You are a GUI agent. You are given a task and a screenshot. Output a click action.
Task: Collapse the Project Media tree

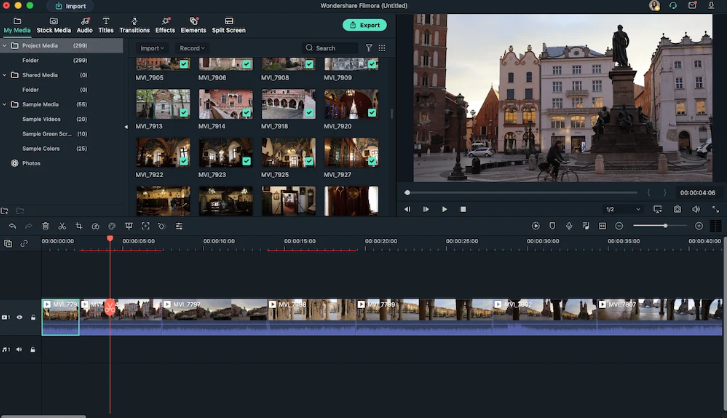pos(5,45)
